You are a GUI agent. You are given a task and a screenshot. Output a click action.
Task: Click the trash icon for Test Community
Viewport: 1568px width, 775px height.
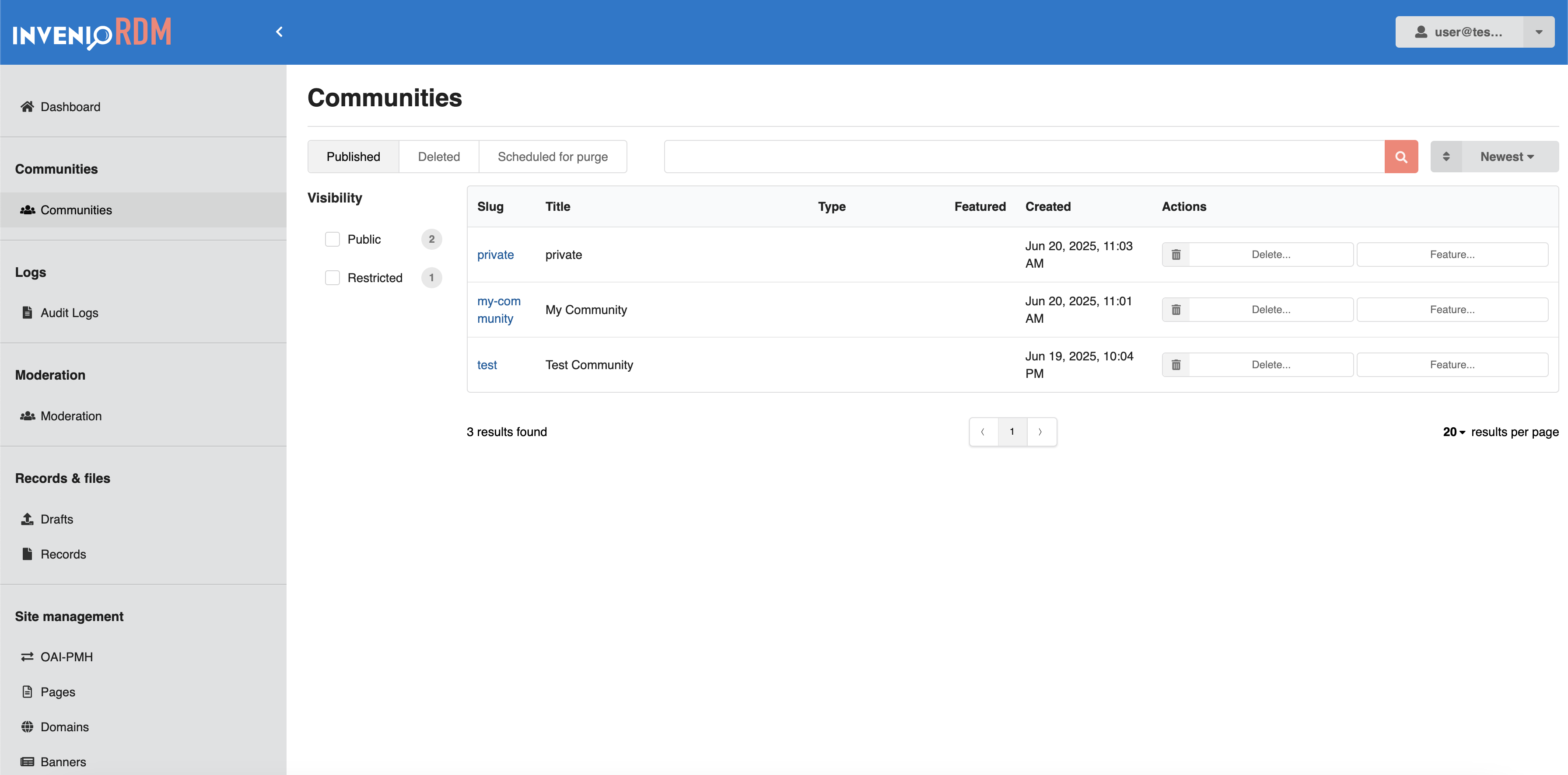(x=1176, y=365)
